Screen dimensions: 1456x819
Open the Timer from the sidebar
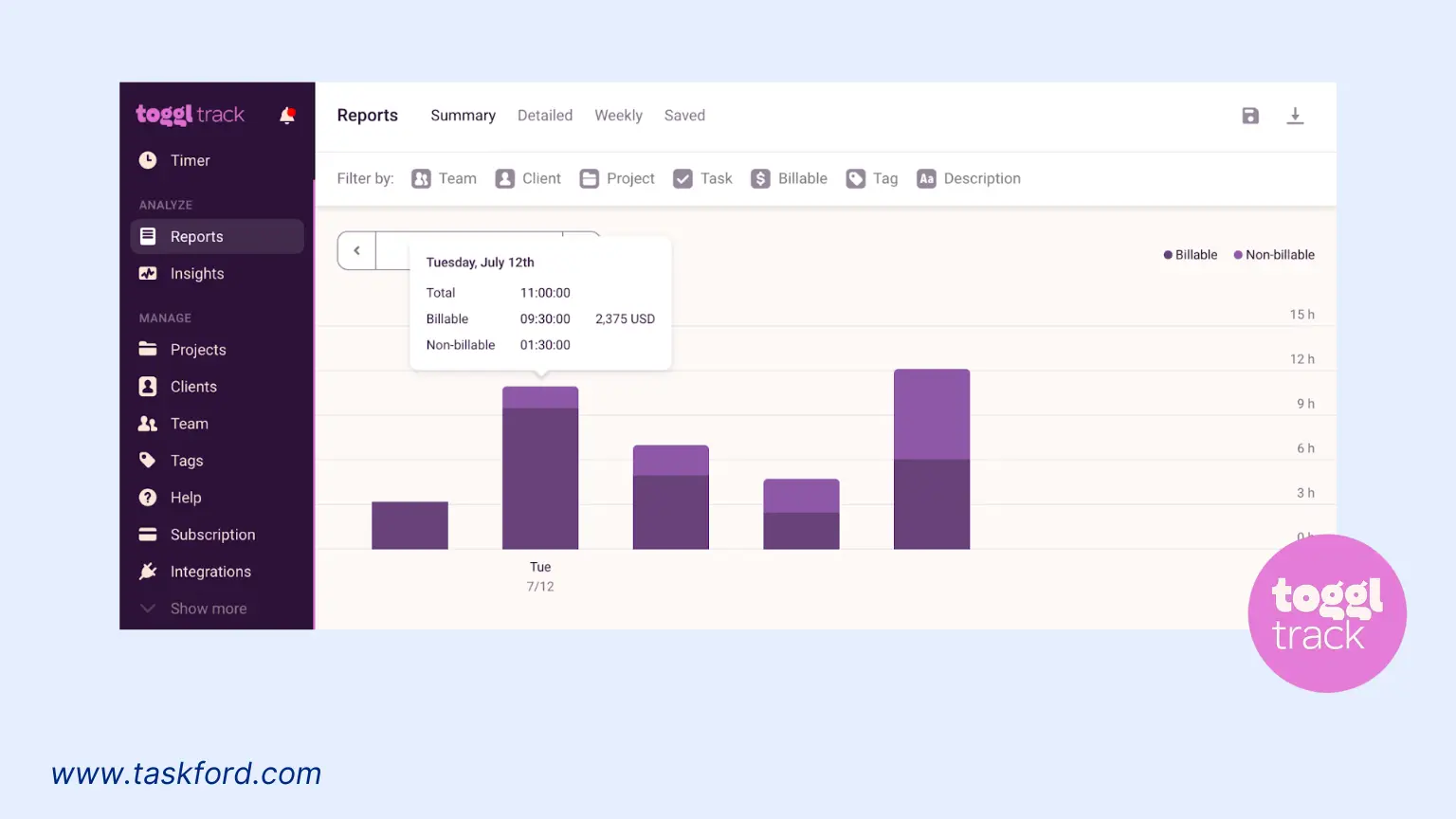tap(190, 160)
